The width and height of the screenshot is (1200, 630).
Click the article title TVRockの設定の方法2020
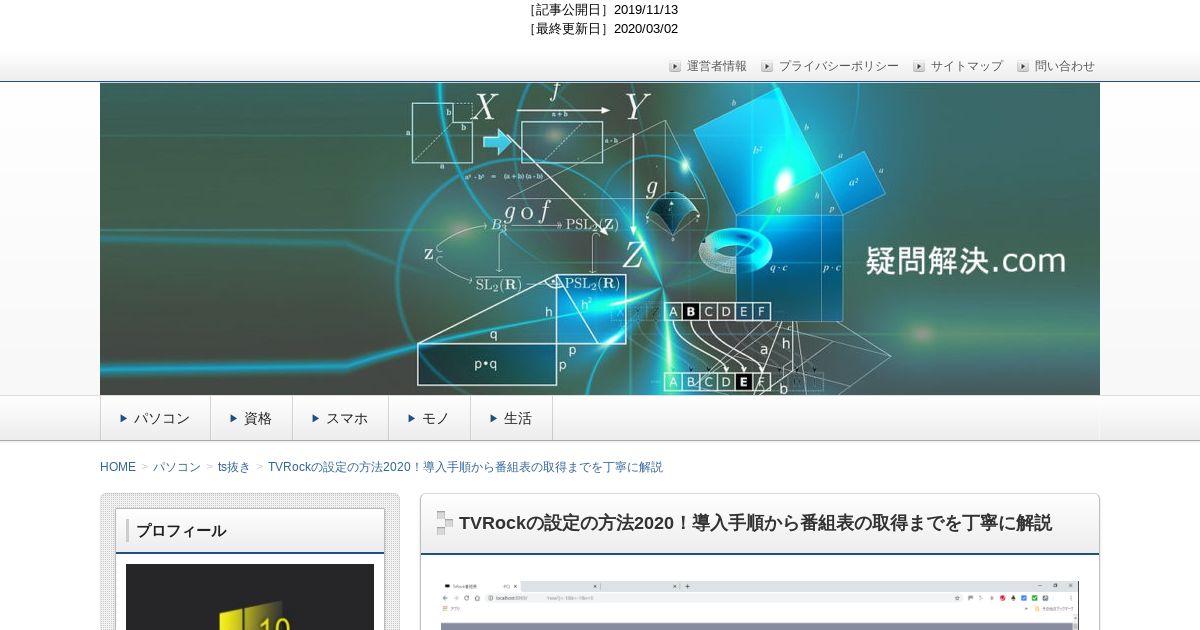tap(755, 523)
